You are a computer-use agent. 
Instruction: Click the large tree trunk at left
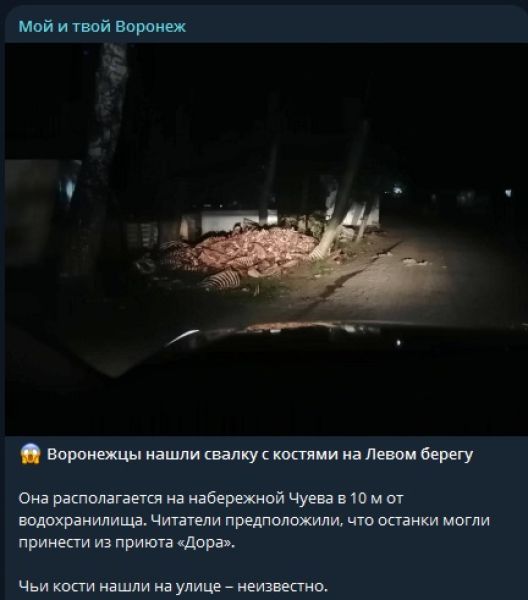tap(101, 153)
